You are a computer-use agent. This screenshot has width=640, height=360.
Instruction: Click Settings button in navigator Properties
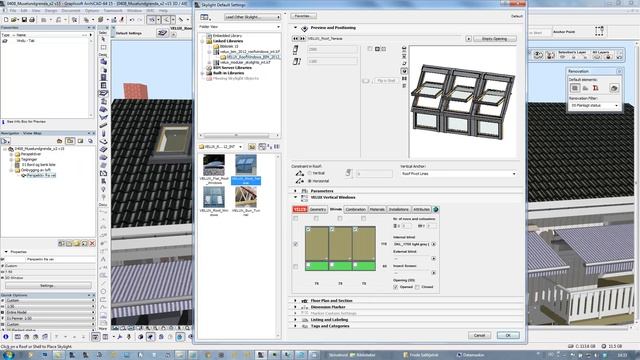(x=48, y=285)
